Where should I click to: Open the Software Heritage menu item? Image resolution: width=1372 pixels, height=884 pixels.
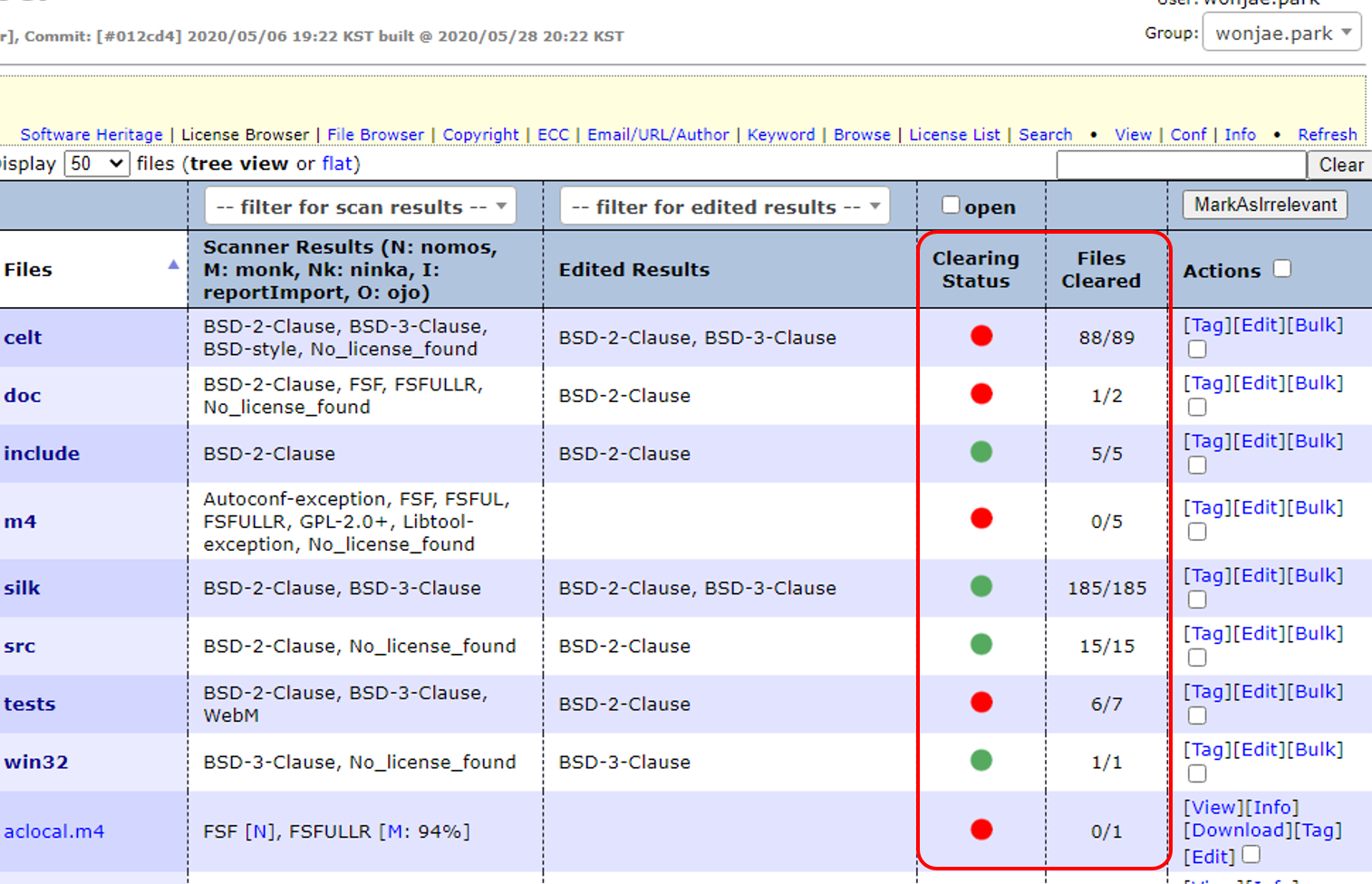pos(92,134)
